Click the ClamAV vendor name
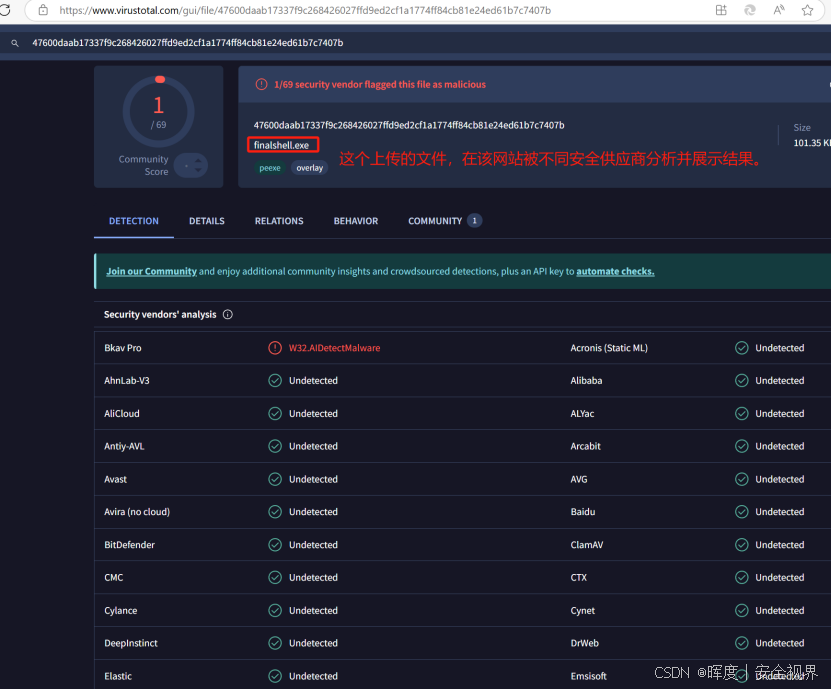This screenshot has width=831, height=689. (x=587, y=545)
